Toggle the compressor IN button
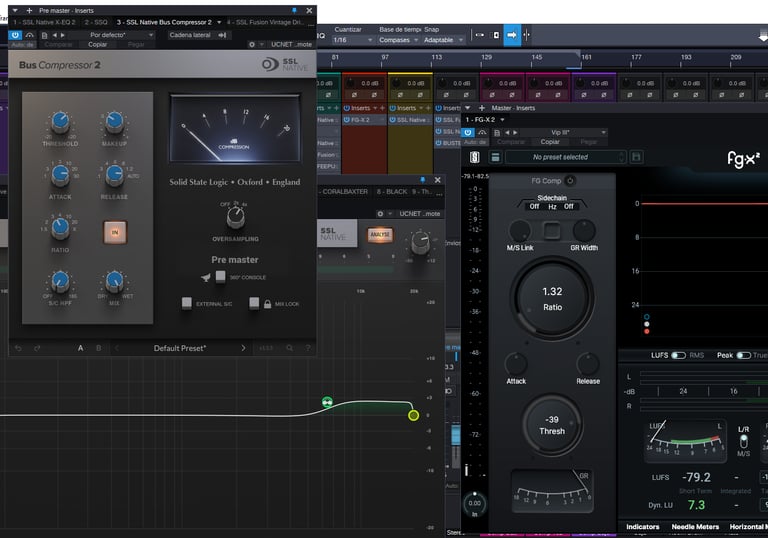The height and width of the screenshot is (538, 768). 114,231
